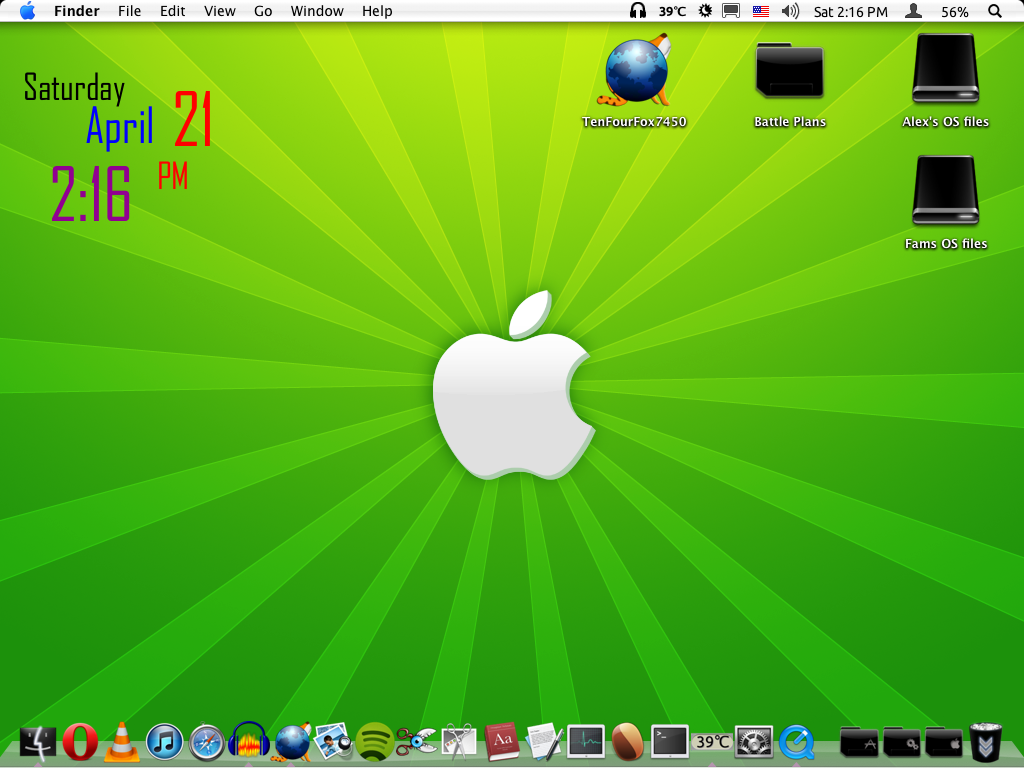1024x768 pixels.
Task: Open the Apple-logo folder in dock
Action: (944, 743)
